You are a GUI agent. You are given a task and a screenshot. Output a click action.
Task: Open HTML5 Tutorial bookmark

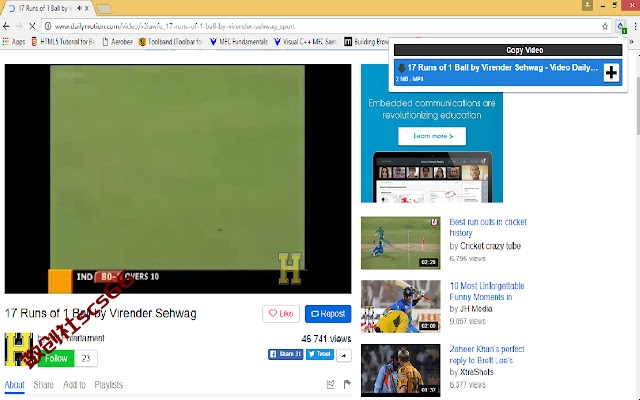[x=62, y=42]
